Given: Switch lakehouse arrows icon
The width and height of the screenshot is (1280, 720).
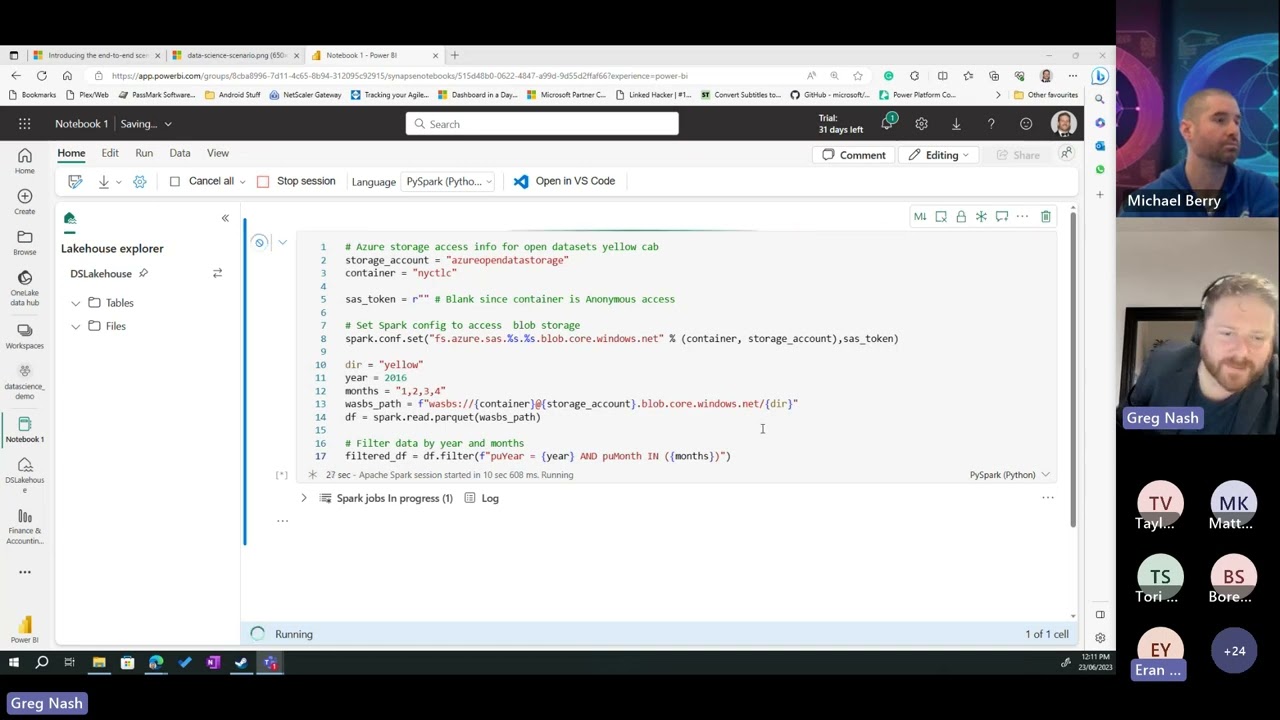Looking at the screenshot, I should [x=217, y=273].
